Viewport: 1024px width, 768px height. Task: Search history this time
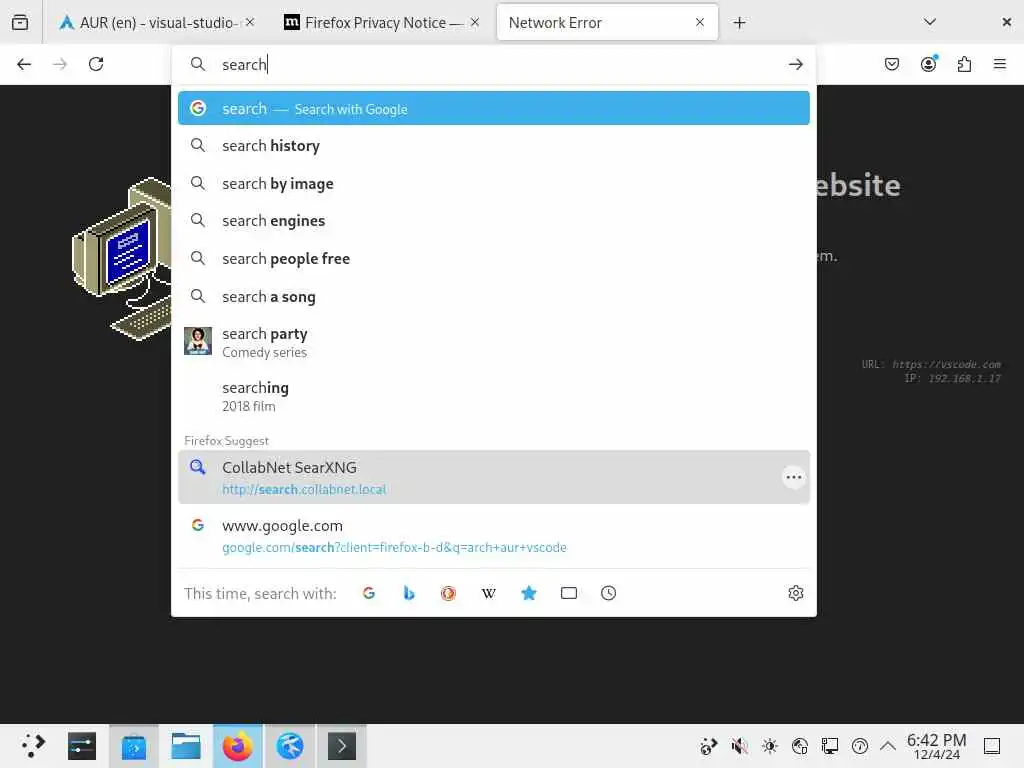pyautogui.click(x=608, y=593)
